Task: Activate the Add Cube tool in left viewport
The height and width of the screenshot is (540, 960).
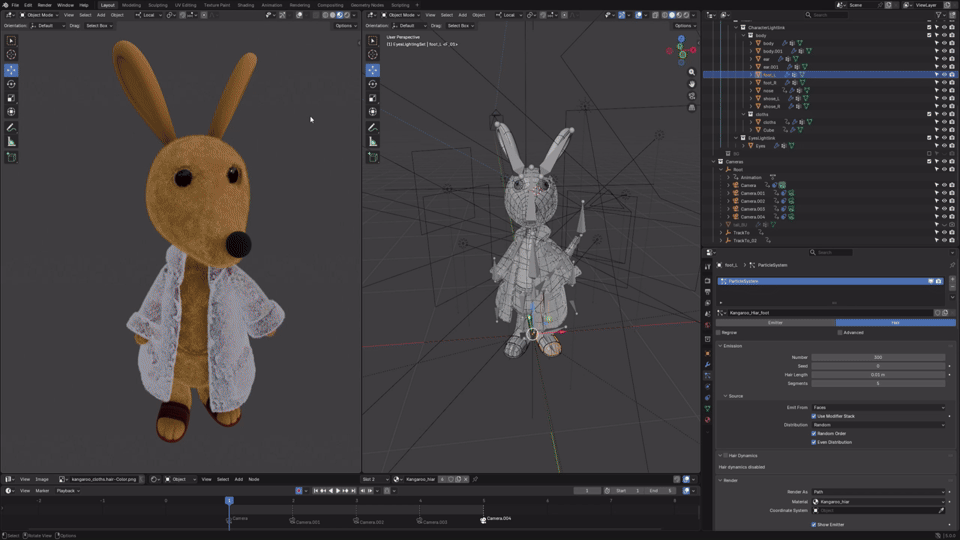Action: [11, 157]
